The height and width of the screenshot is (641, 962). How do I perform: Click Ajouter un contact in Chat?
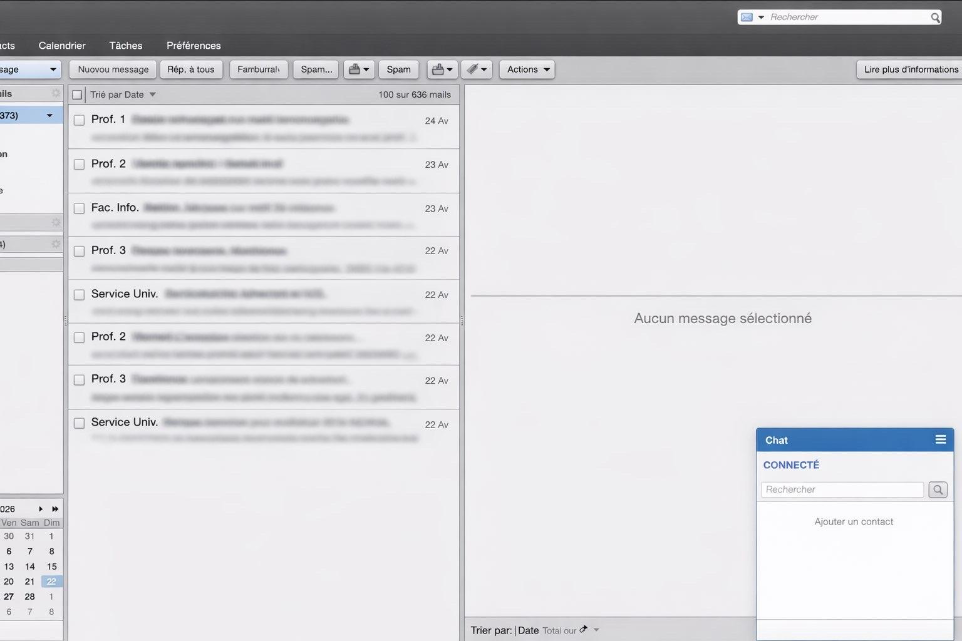[x=854, y=522]
